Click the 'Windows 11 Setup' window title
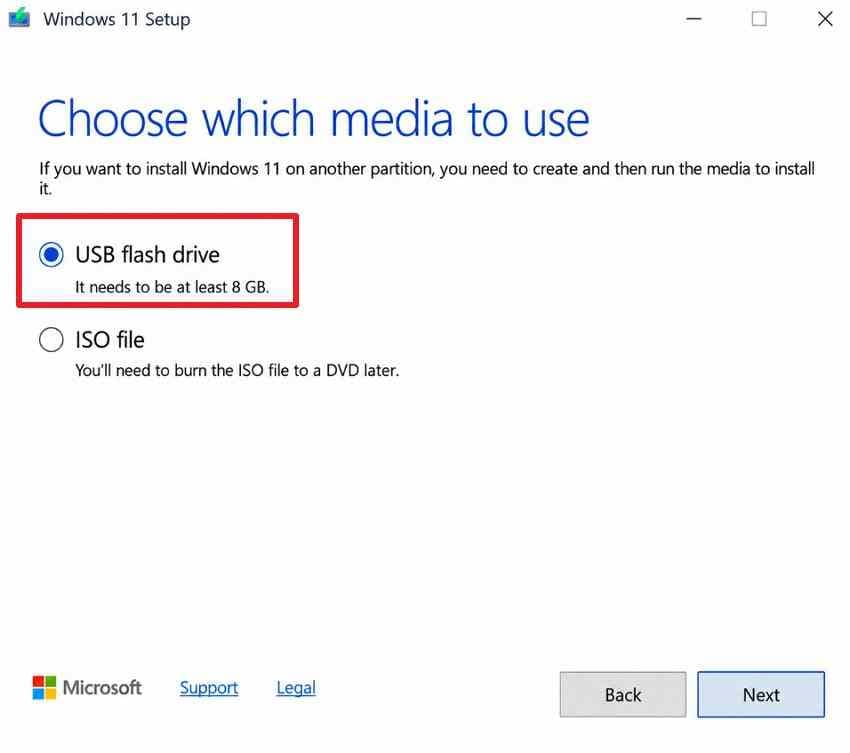Screen dimensions: 850x753 [x=117, y=19]
